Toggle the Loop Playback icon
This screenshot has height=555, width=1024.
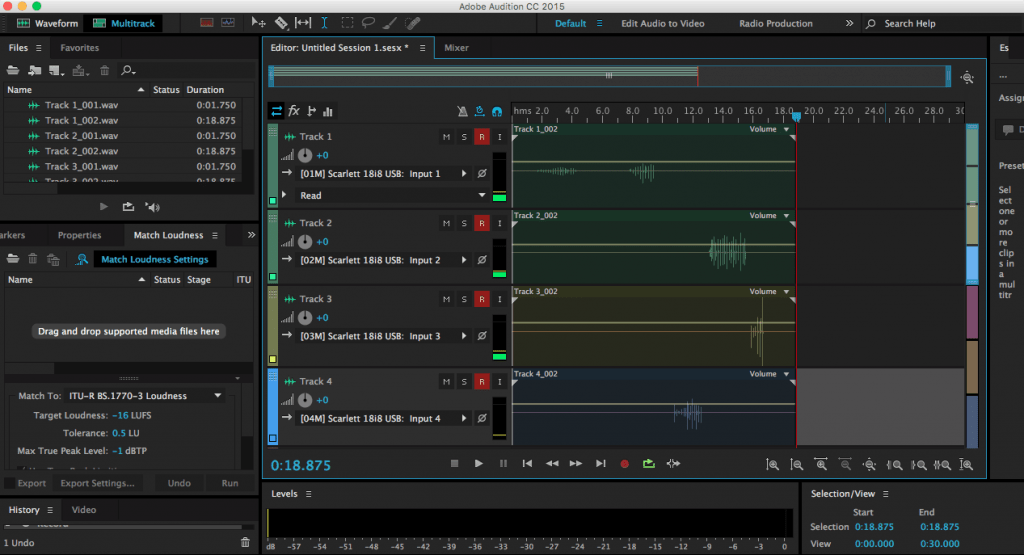pyautogui.click(x=648, y=464)
